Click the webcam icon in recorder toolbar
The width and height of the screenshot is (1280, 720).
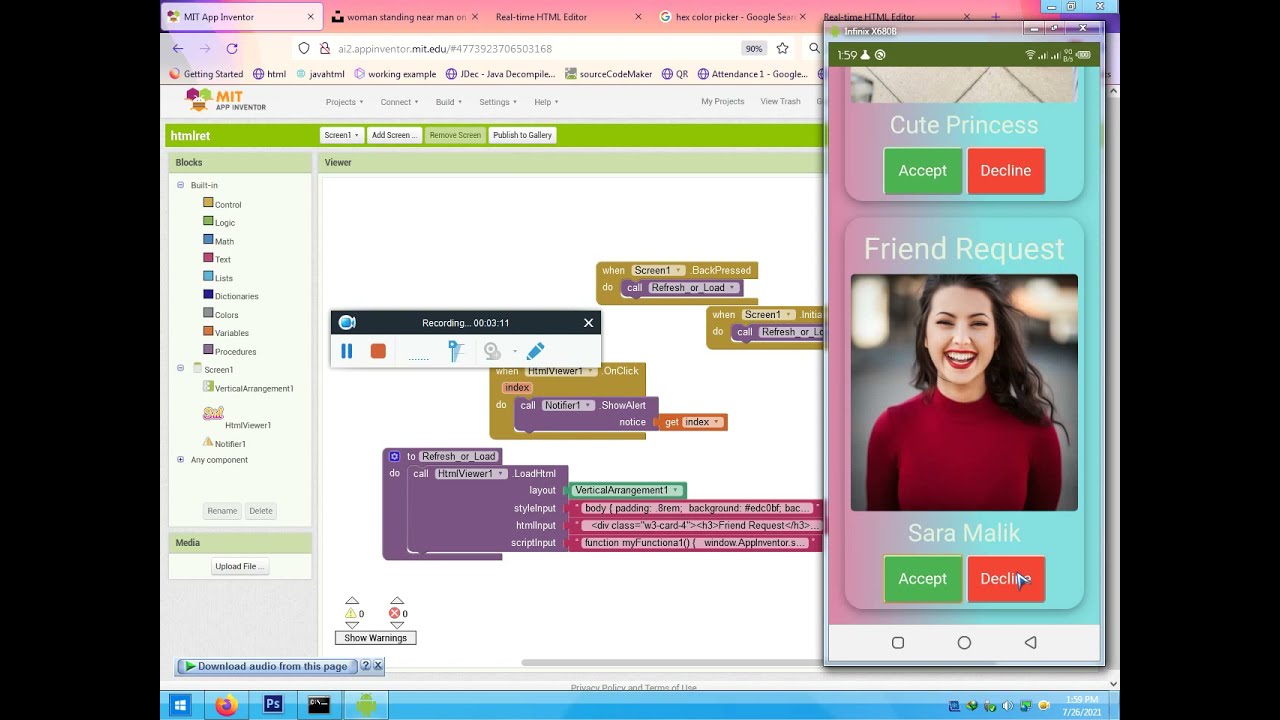point(492,351)
